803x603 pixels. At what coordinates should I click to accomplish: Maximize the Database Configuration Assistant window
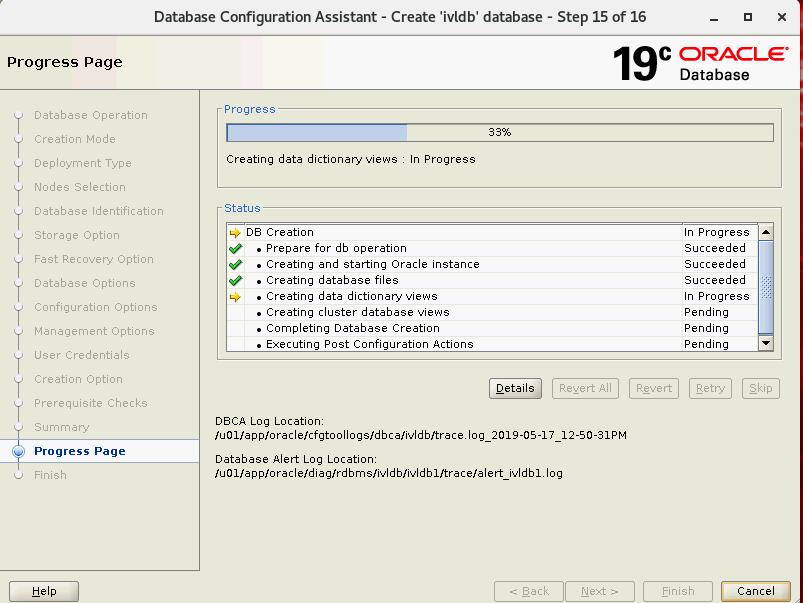pyautogui.click(x=748, y=17)
